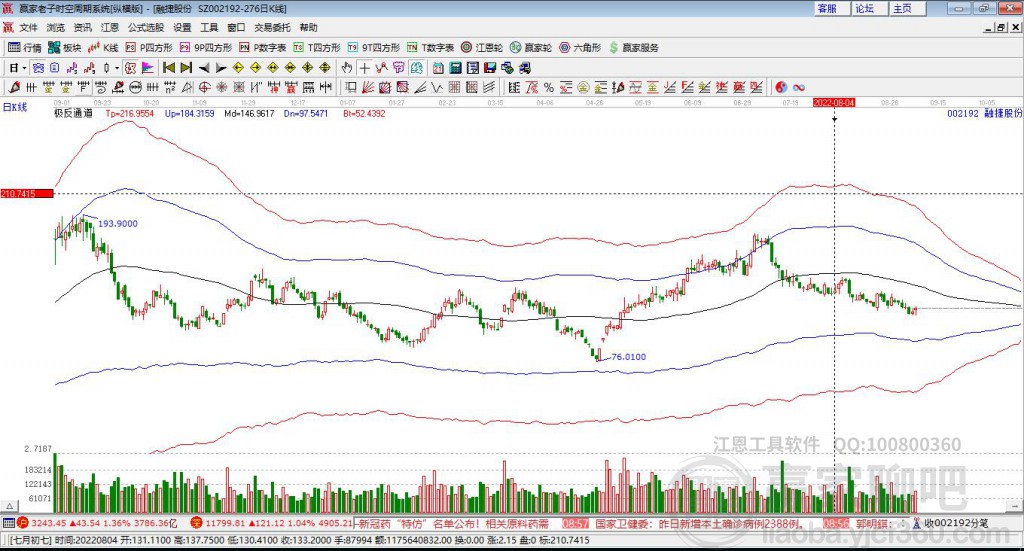Click the 沪 Shanghai index status entry
The image size is (1024, 551).
coord(97,523)
